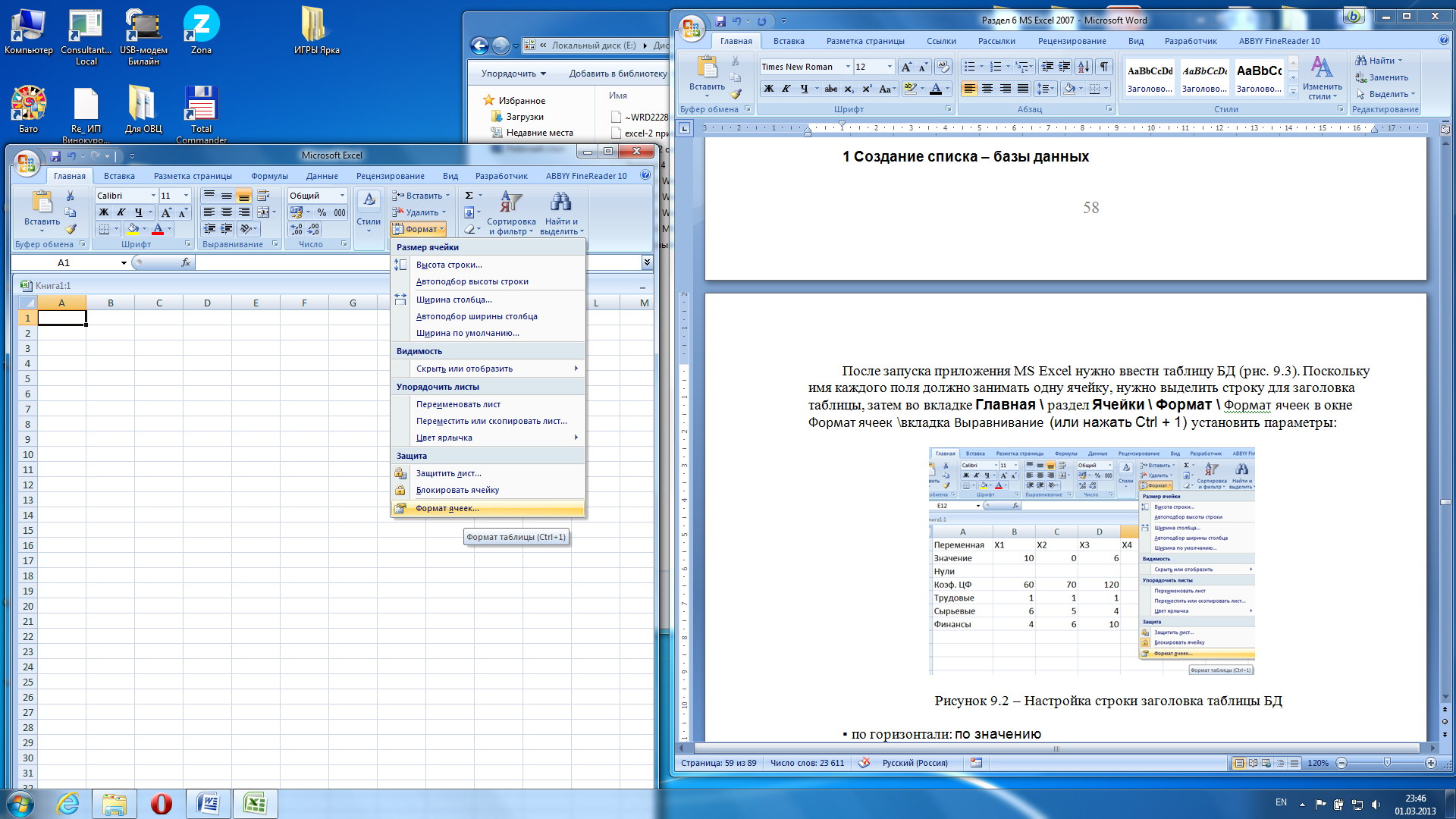The height and width of the screenshot is (819, 1456).
Task: Expand the Найти dropdown in Word
Action: 1400,61
